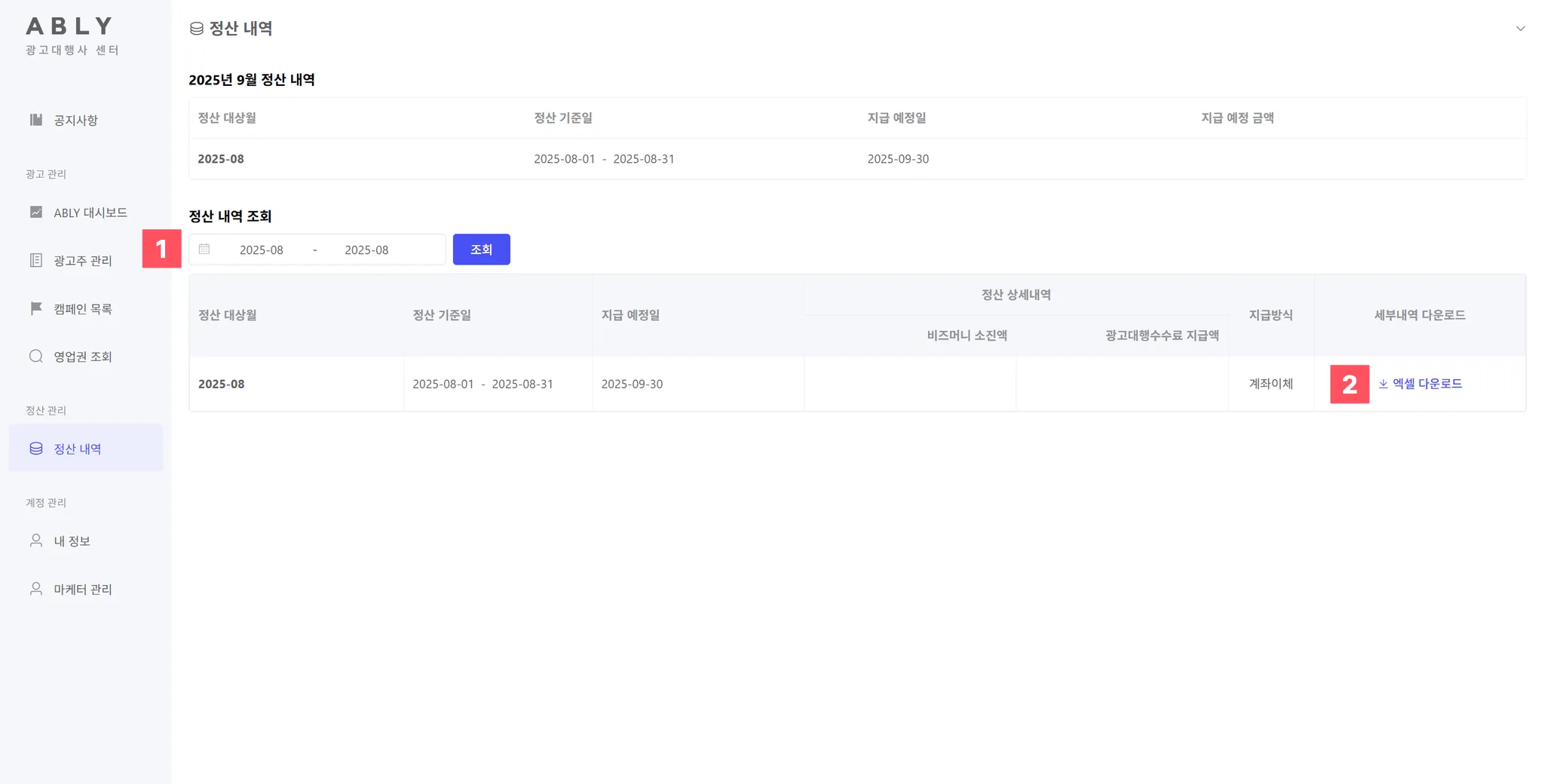
Task: Click the 영업권 조회 magnifier icon
Action: point(35,356)
